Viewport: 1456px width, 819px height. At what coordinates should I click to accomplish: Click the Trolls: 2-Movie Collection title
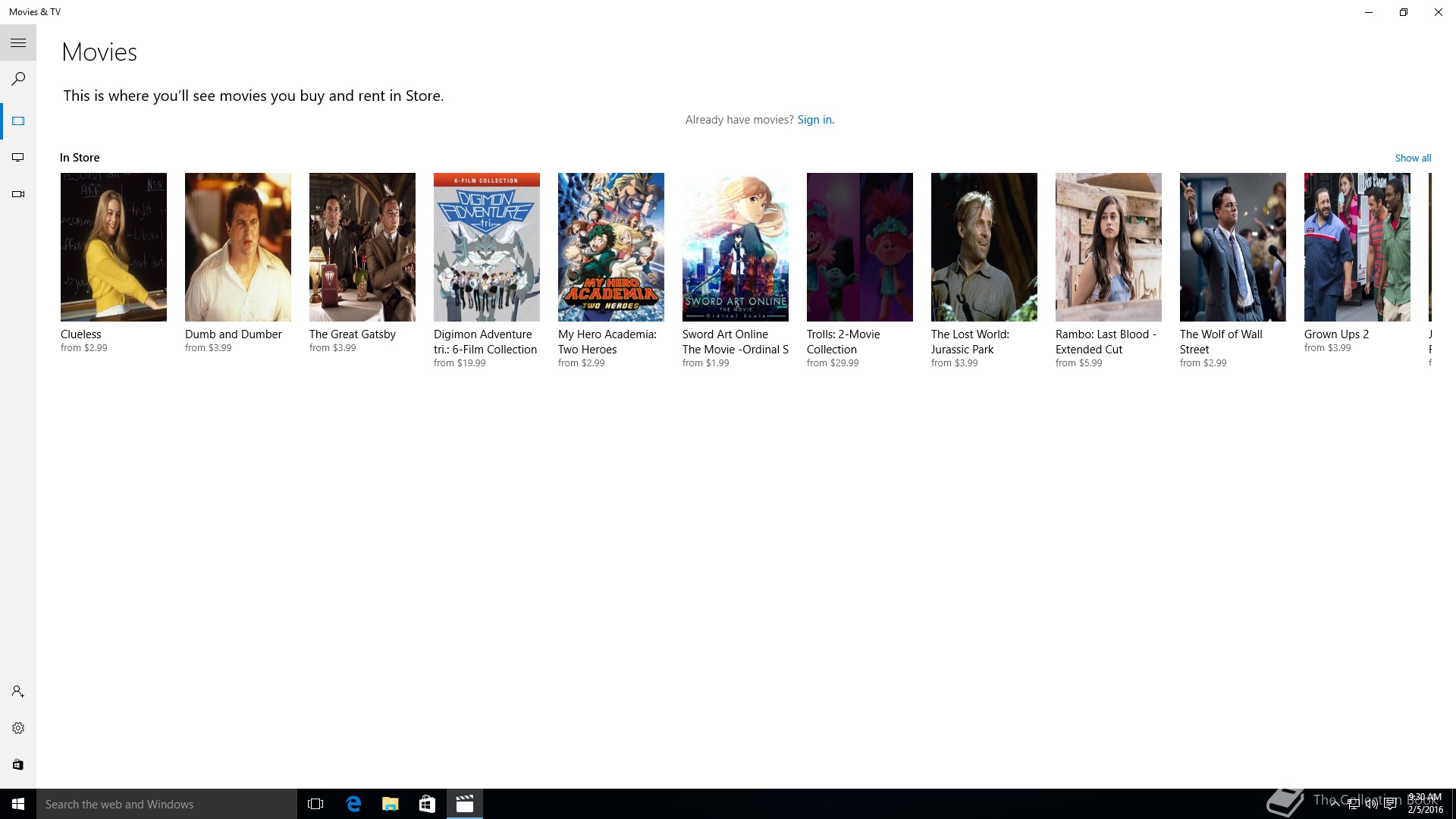(x=843, y=342)
